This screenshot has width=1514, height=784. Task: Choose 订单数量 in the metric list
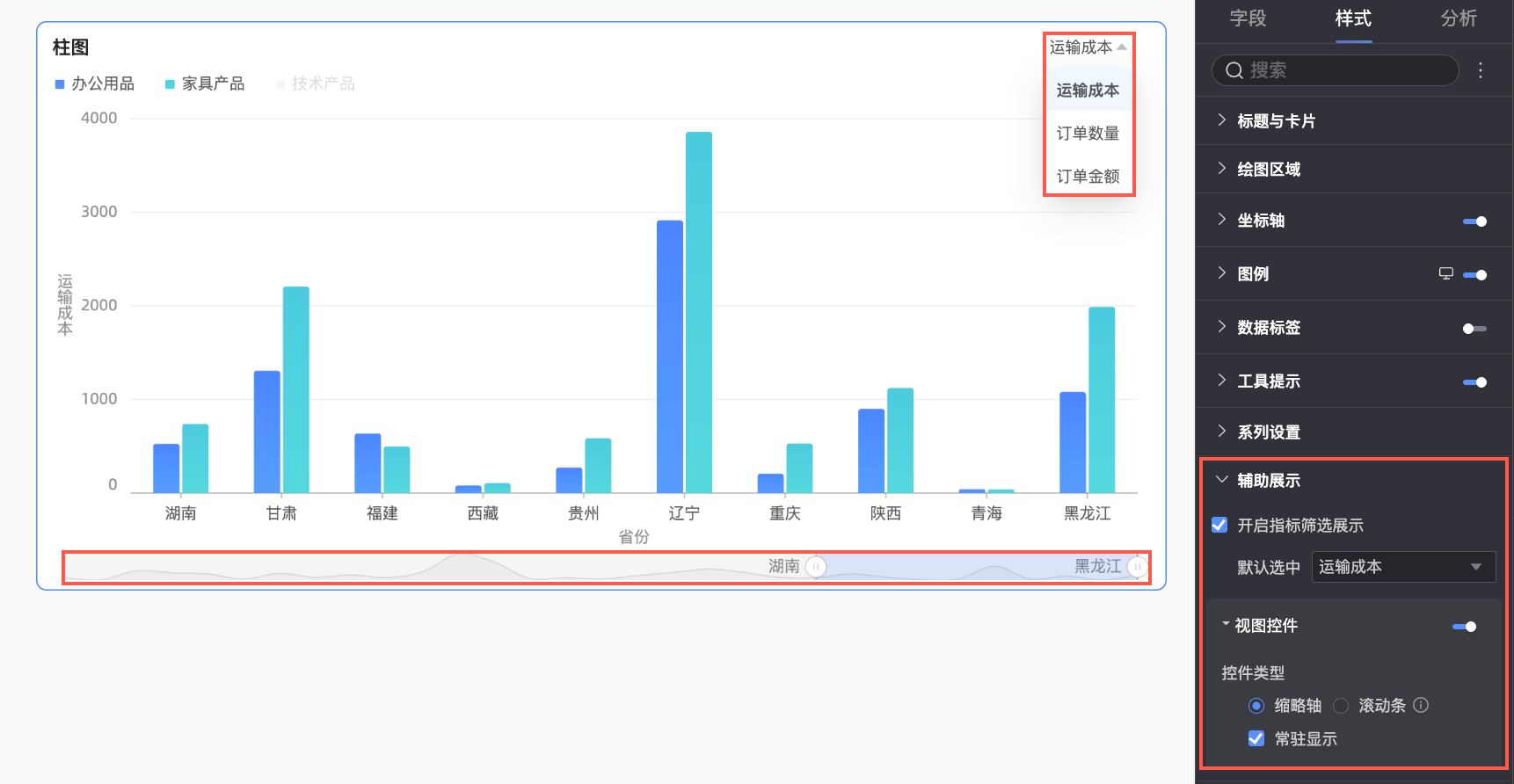click(x=1088, y=134)
